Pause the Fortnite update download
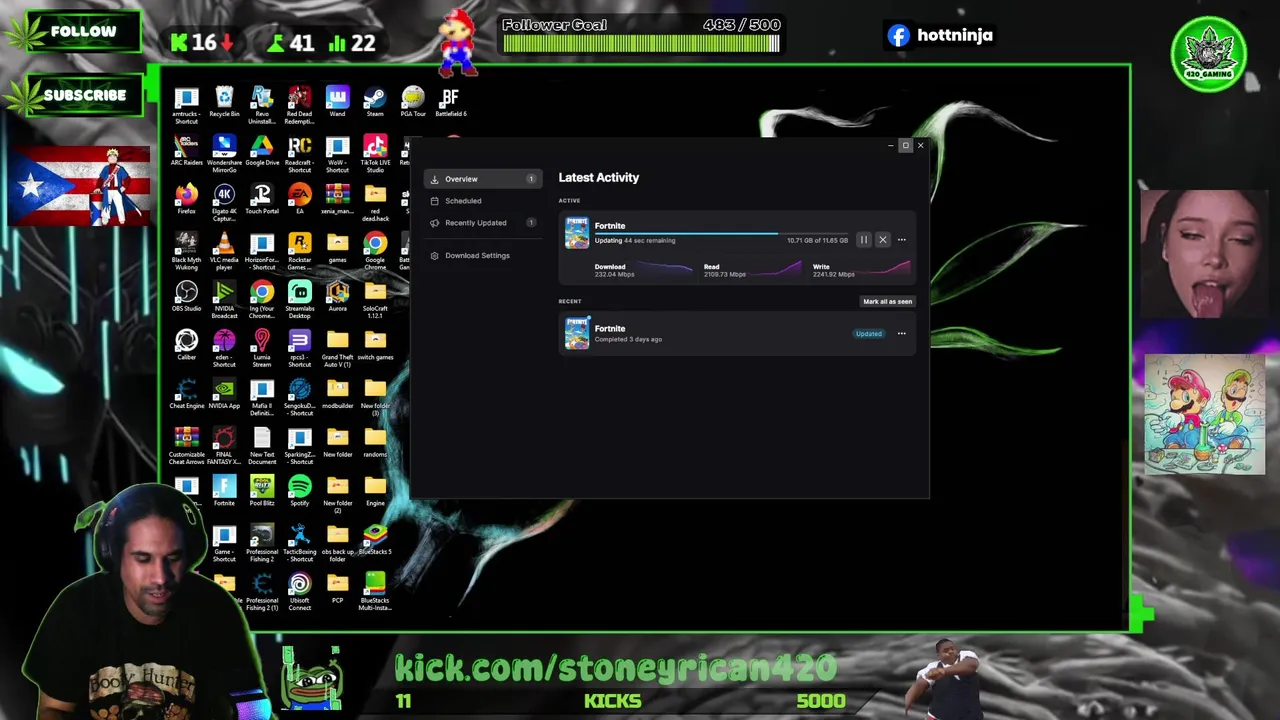 pos(864,240)
